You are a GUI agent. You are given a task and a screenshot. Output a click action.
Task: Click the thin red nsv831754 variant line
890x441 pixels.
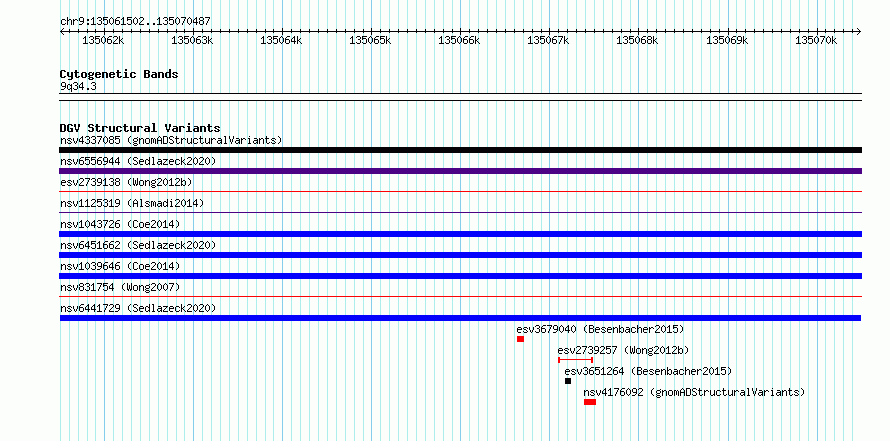click(460, 297)
